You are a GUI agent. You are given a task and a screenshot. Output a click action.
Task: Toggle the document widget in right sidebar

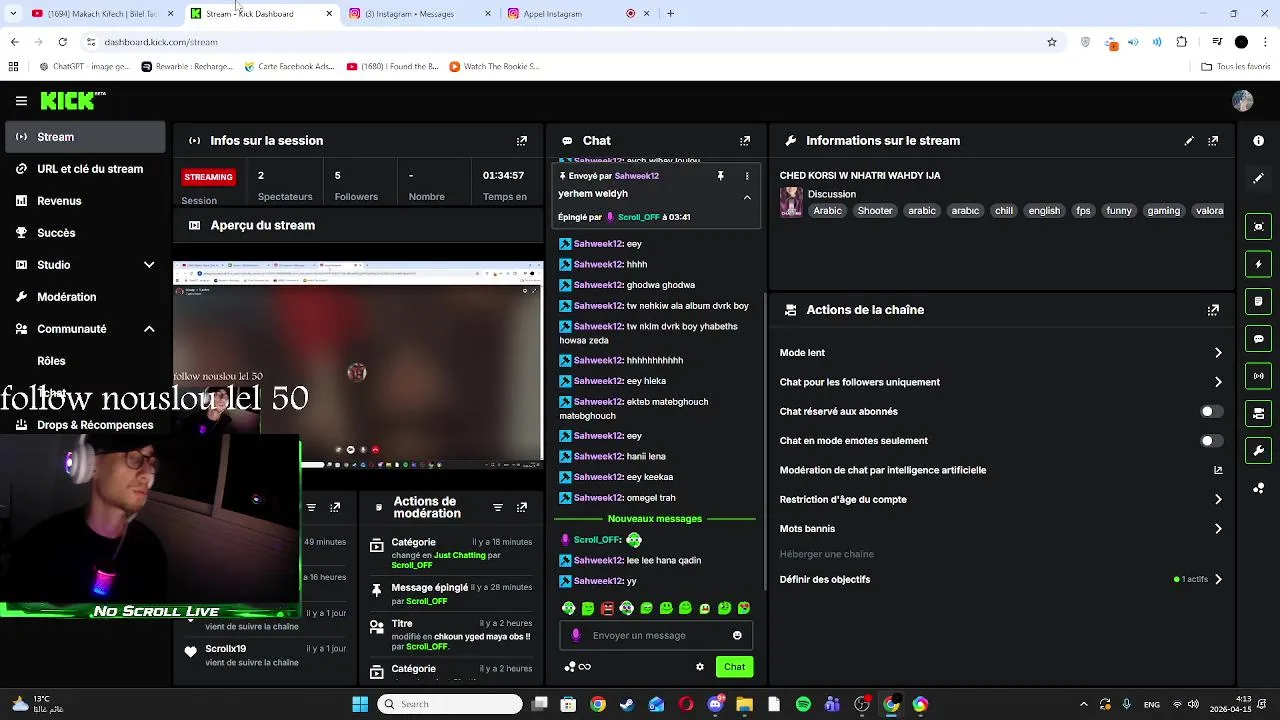pyautogui.click(x=1258, y=301)
